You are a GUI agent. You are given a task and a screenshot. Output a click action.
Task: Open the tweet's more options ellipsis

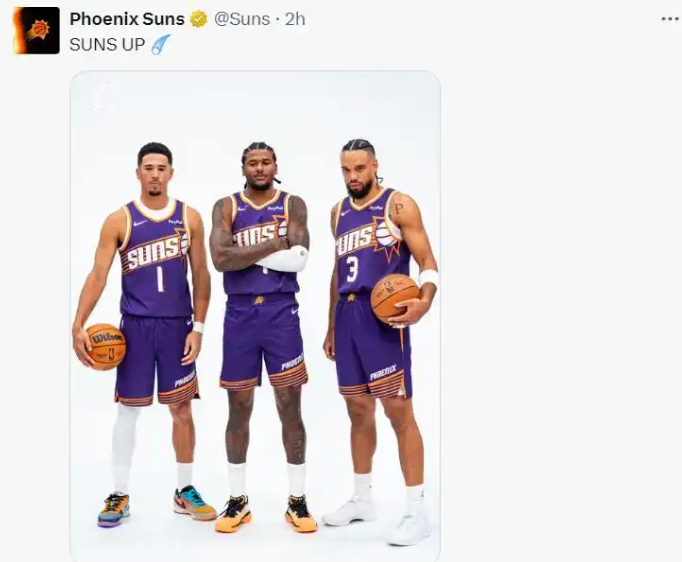click(x=669, y=19)
